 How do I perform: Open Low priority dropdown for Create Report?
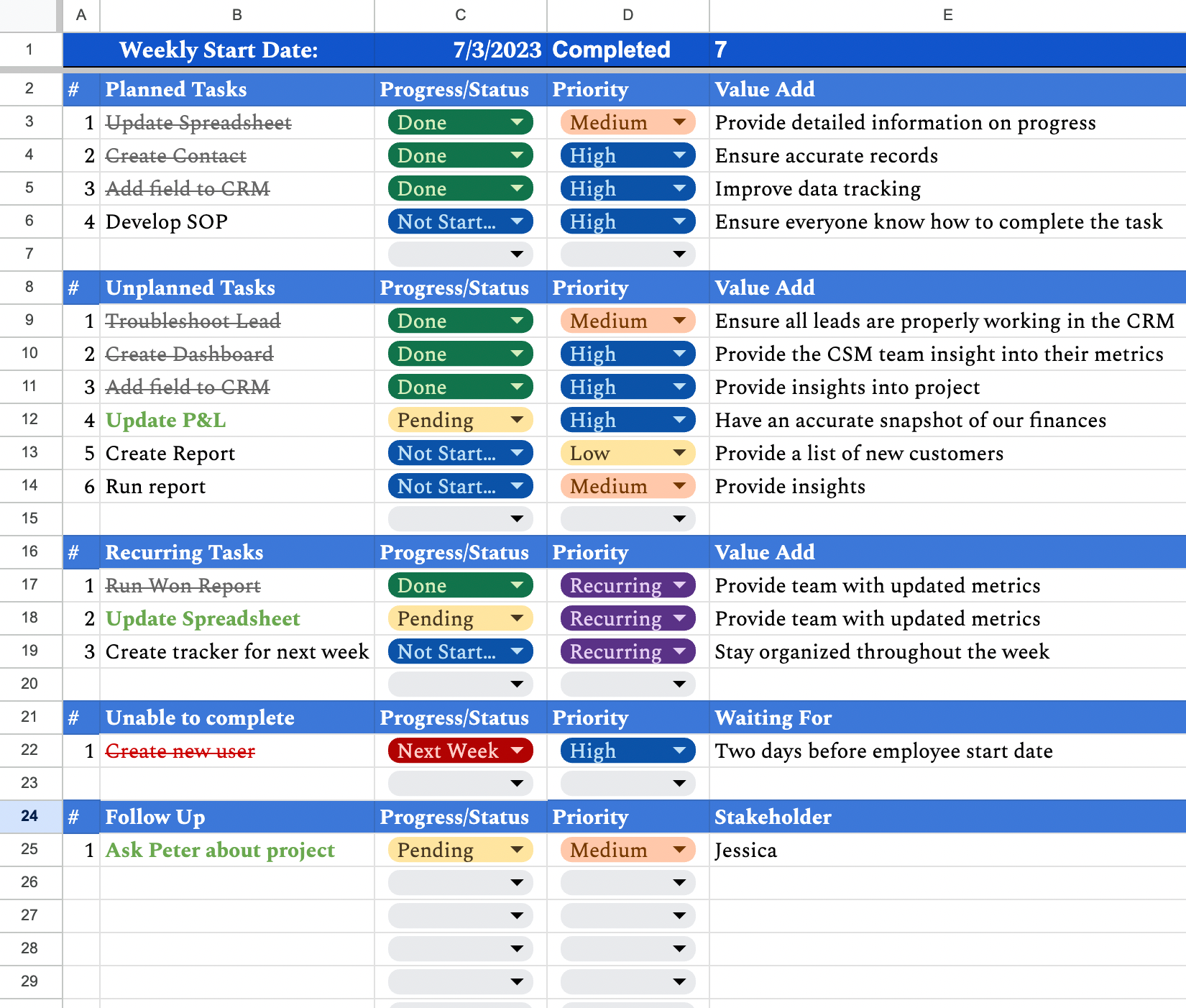tap(679, 453)
